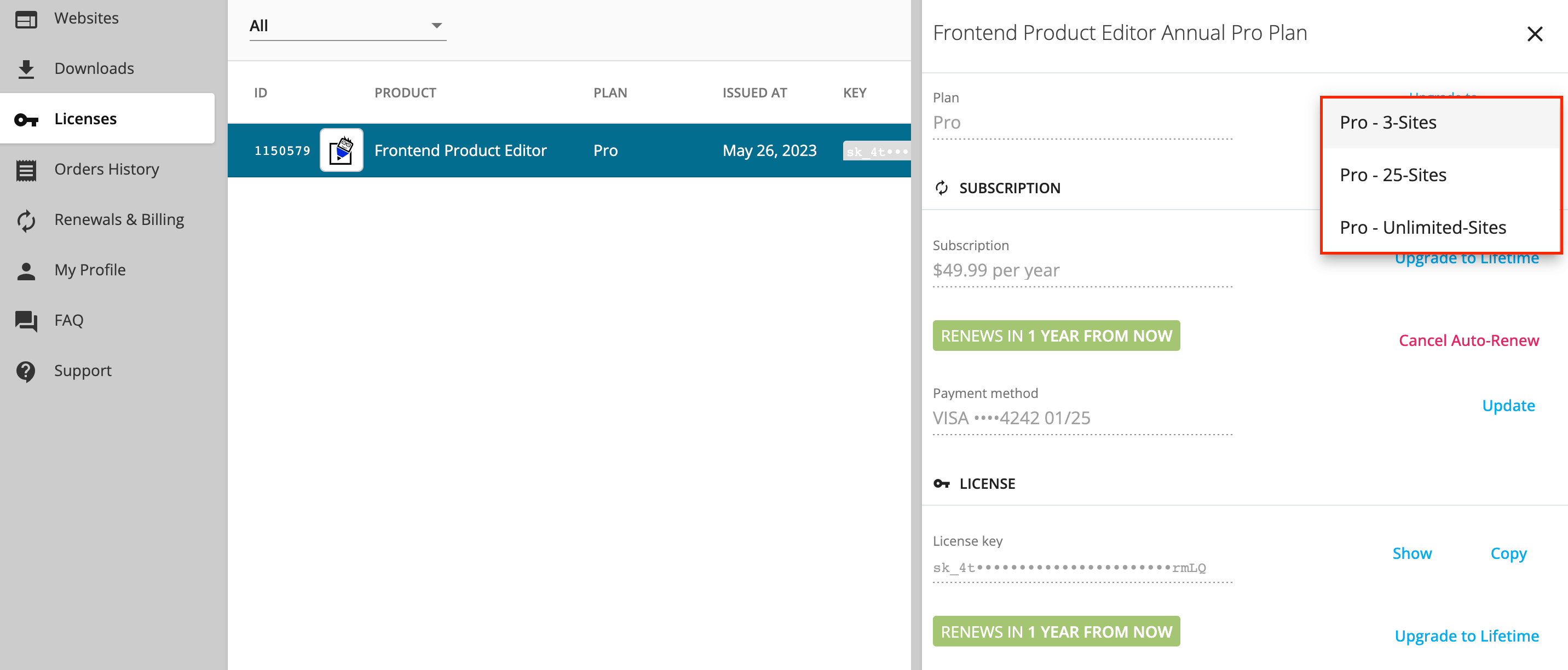Click the PRODUCT column header
This screenshot has height=670, width=1568.
coord(405,93)
